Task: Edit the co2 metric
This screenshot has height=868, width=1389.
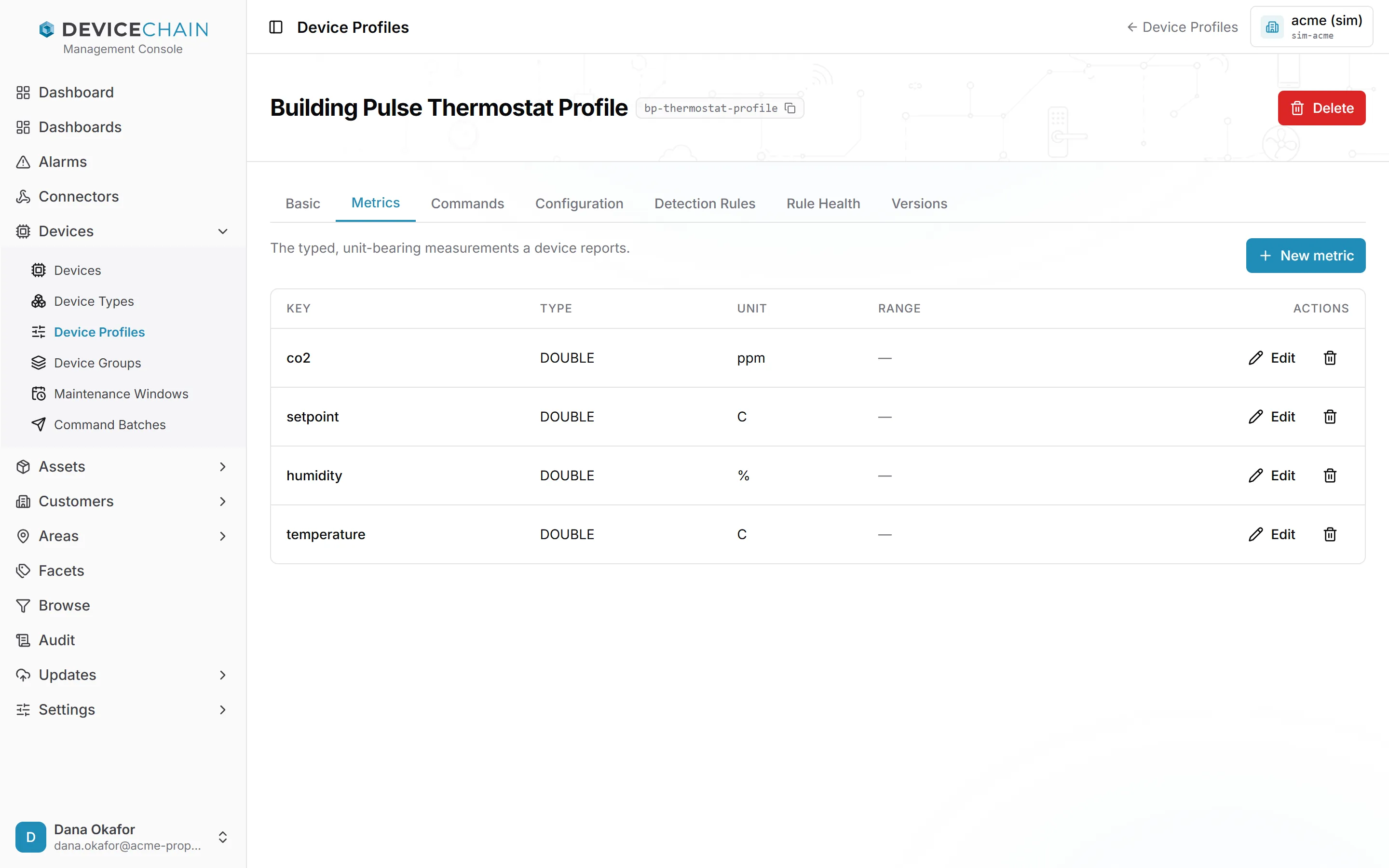Action: tap(1271, 358)
